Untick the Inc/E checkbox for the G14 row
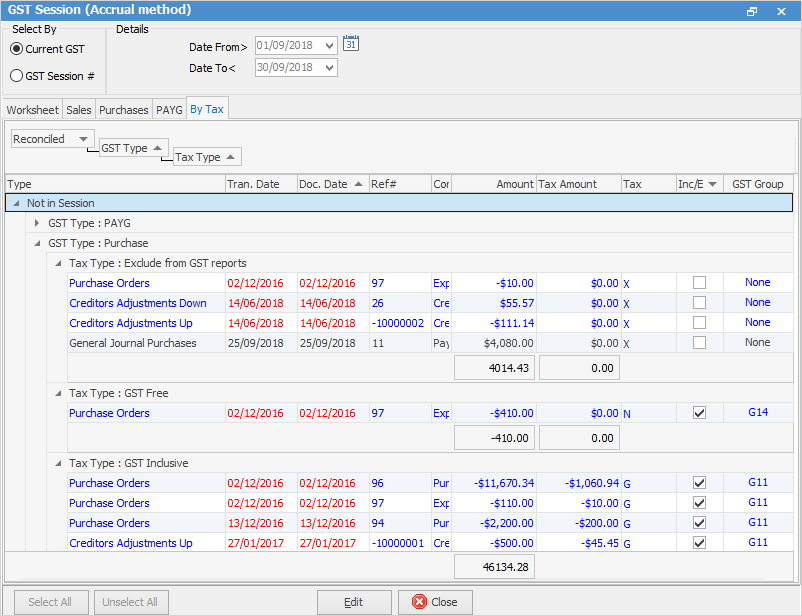 click(700, 413)
